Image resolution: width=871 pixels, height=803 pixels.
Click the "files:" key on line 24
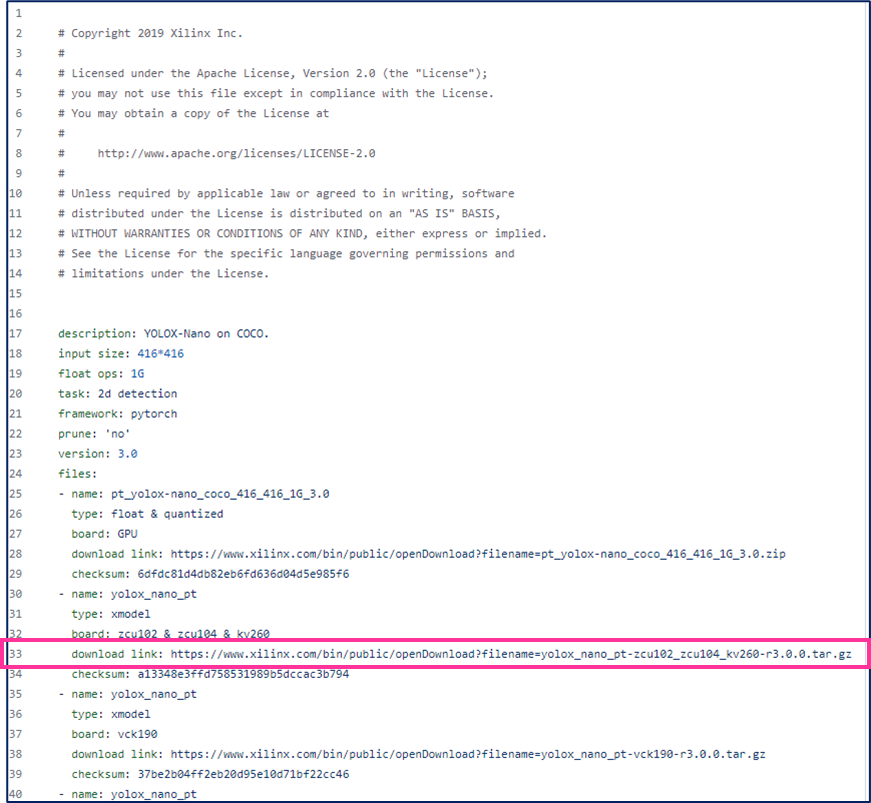pos(77,474)
